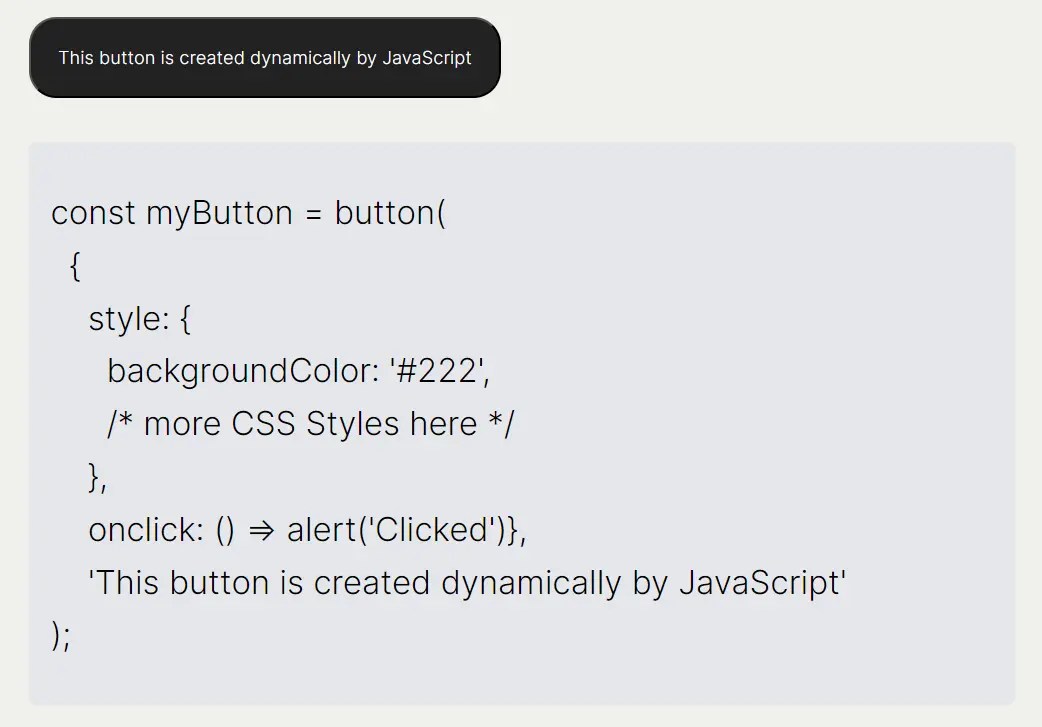Click the 'style: {' code line
The width and height of the screenshot is (1042, 727).
[x=139, y=319]
